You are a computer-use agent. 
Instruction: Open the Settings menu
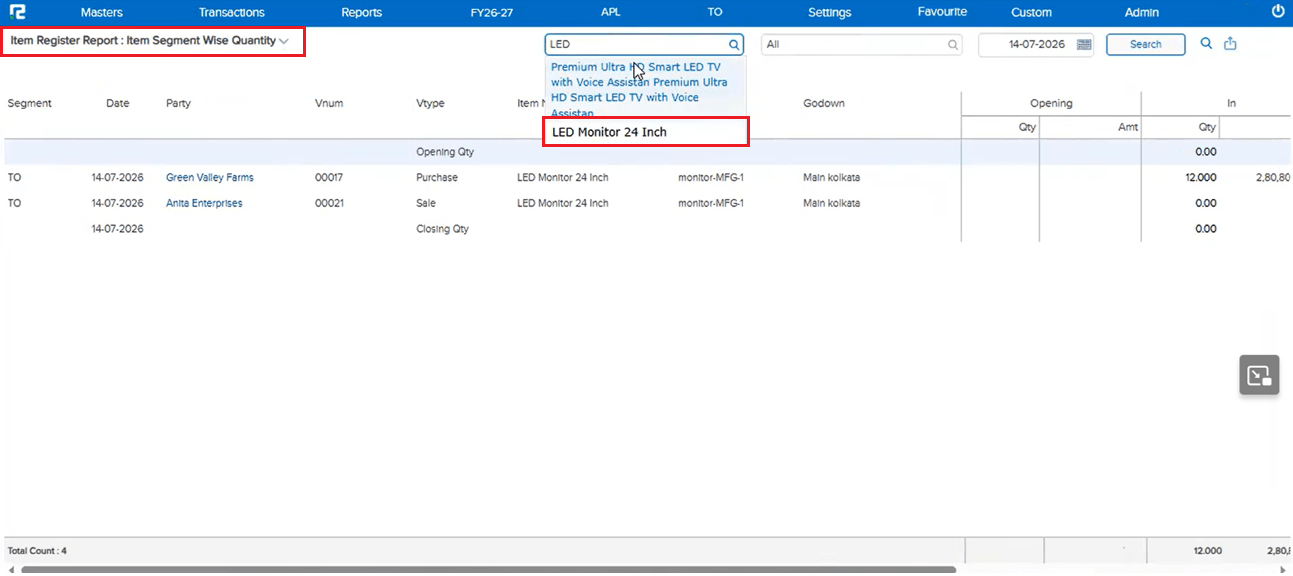tap(830, 13)
